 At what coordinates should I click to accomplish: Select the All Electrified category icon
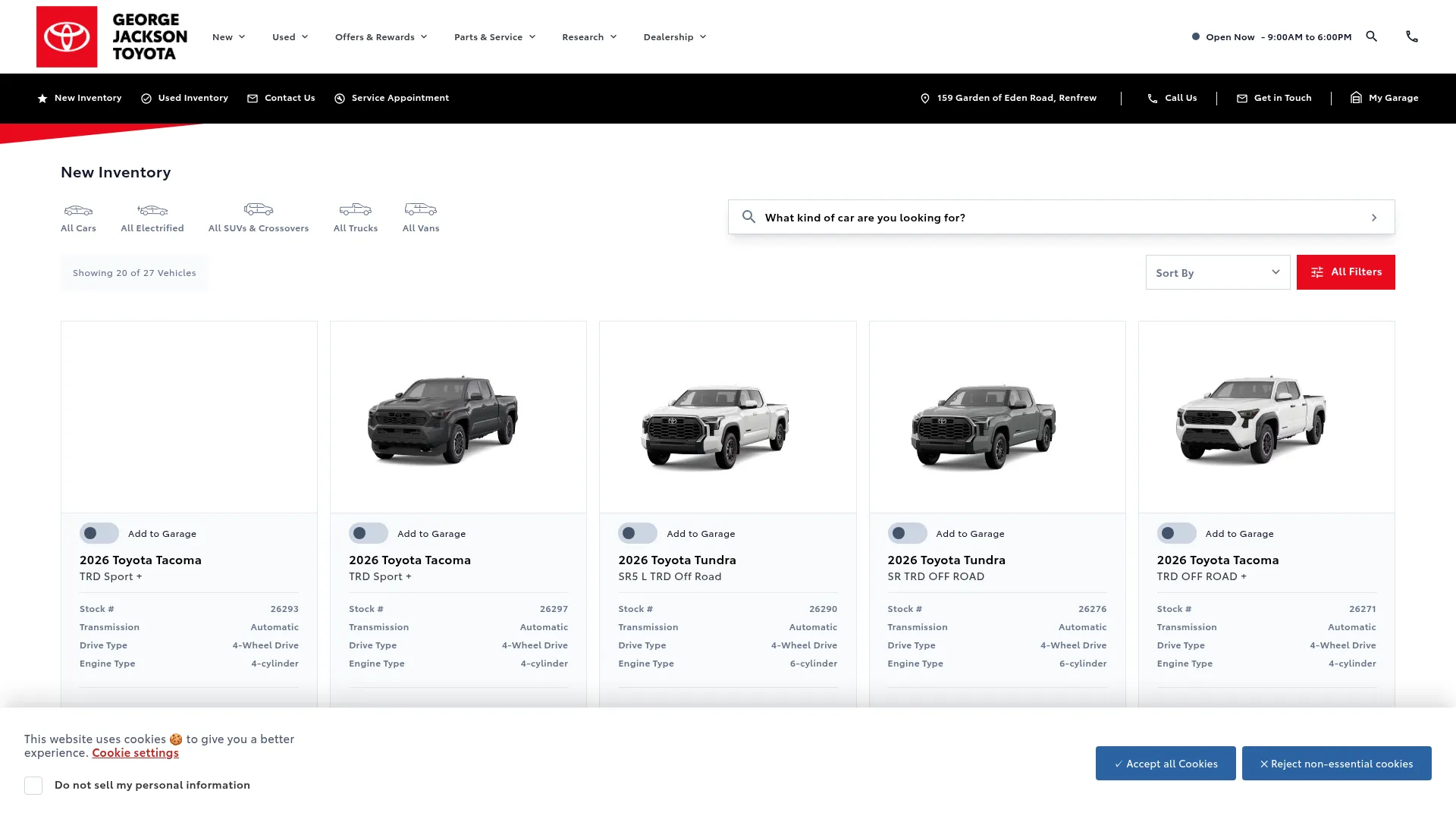pyautogui.click(x=152, y=210)
